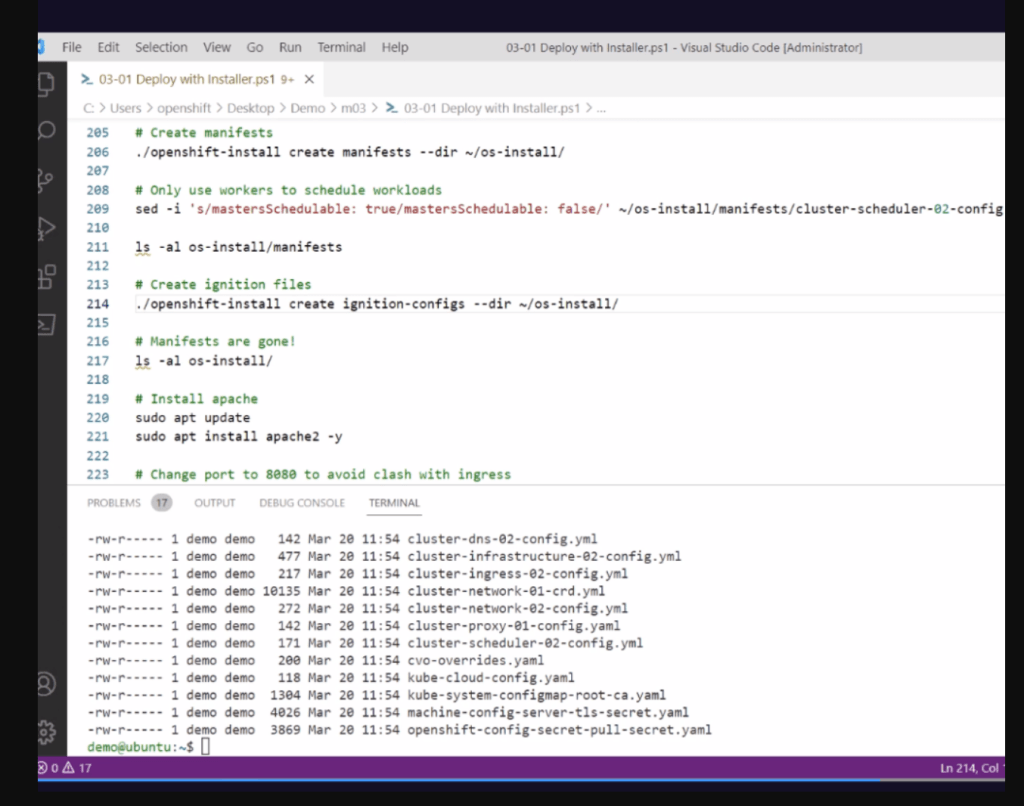1024x806 pixels.
Task: Click the '# Install apache' comment line
Action: coord(197,398)
